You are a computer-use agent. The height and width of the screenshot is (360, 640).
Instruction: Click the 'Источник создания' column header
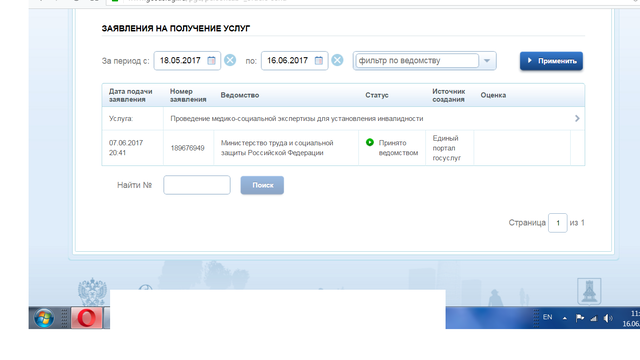pos(448,95)
